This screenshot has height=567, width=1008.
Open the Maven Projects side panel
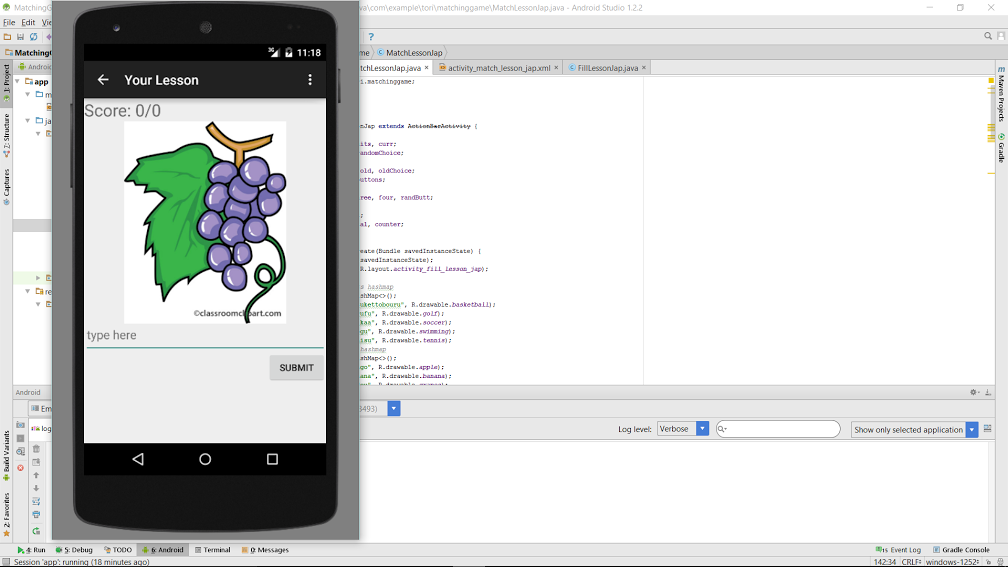[x=1001, y=94]
